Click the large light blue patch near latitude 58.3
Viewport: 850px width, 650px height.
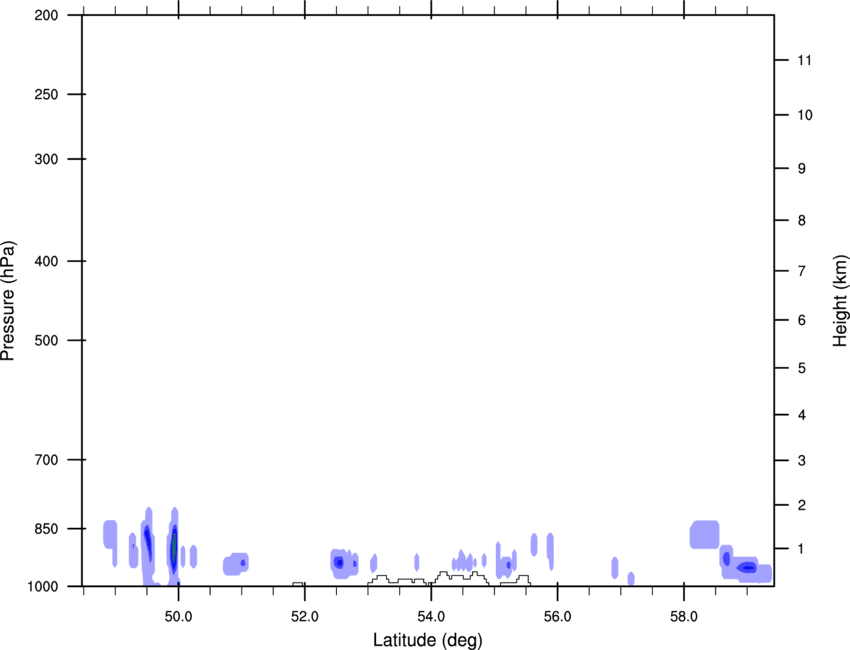(x=704, y=534)
